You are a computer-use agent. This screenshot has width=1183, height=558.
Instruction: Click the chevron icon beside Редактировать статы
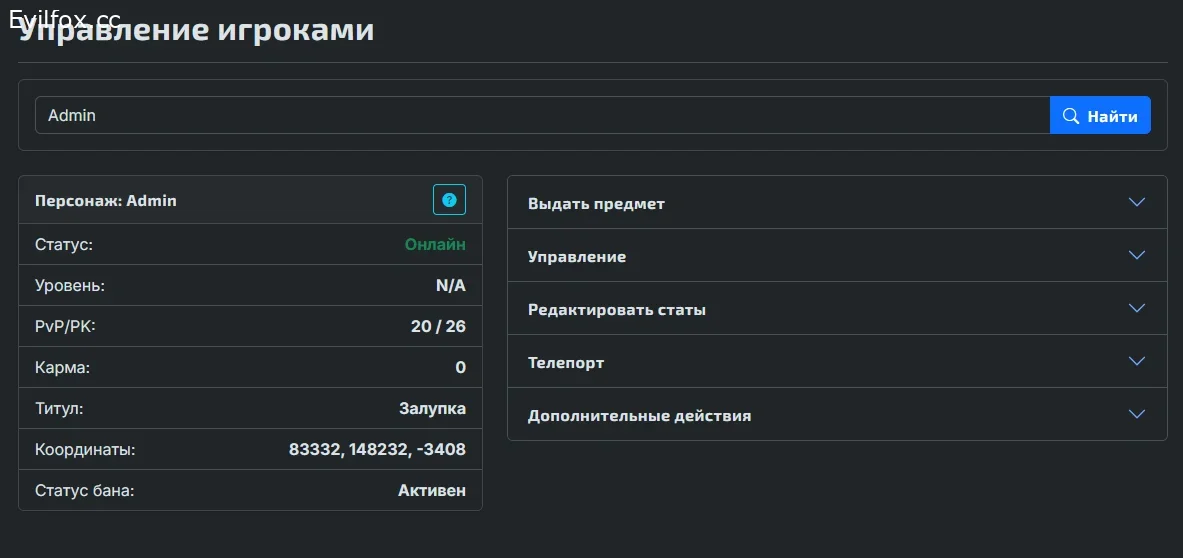pyautogui.click(x=1137, y=308)
